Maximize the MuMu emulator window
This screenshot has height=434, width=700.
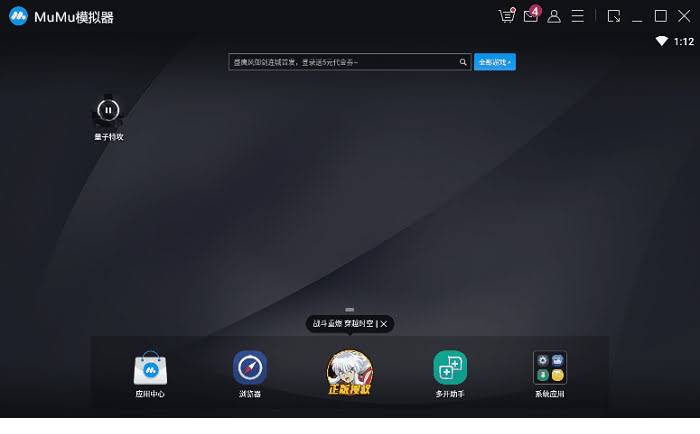click(x=661, y=17)
